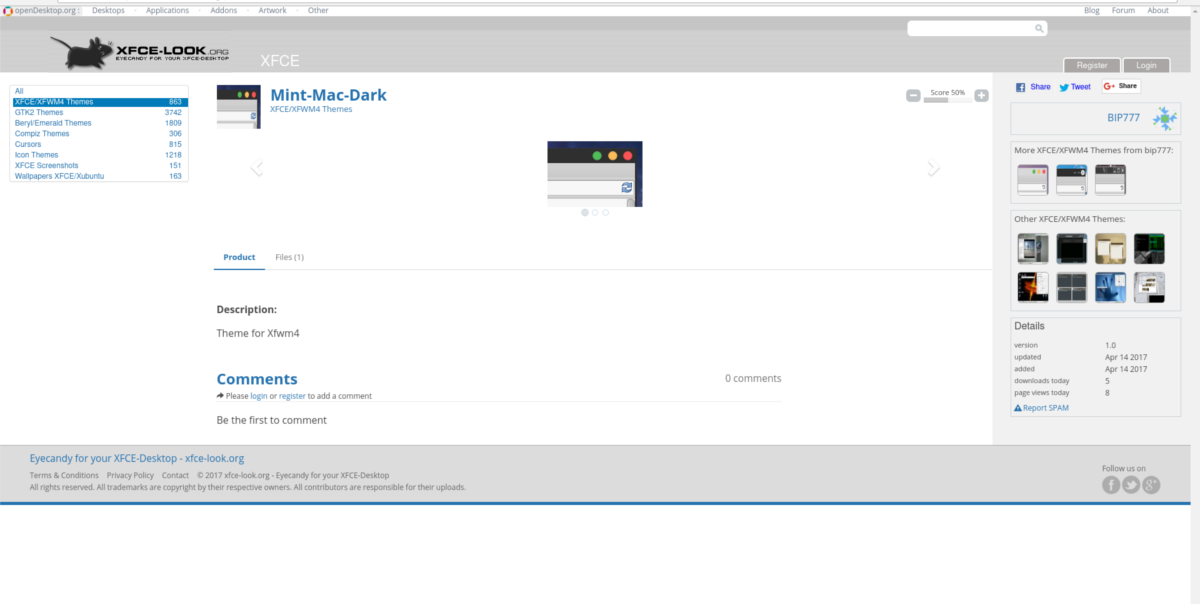Open the Forum link
Image resolution: width=1200 pixels, height=604 pixels.
(1123, 10)
